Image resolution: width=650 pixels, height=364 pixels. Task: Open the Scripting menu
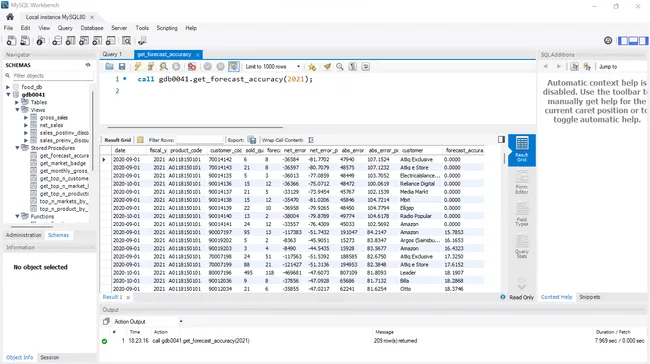(167, 28)
